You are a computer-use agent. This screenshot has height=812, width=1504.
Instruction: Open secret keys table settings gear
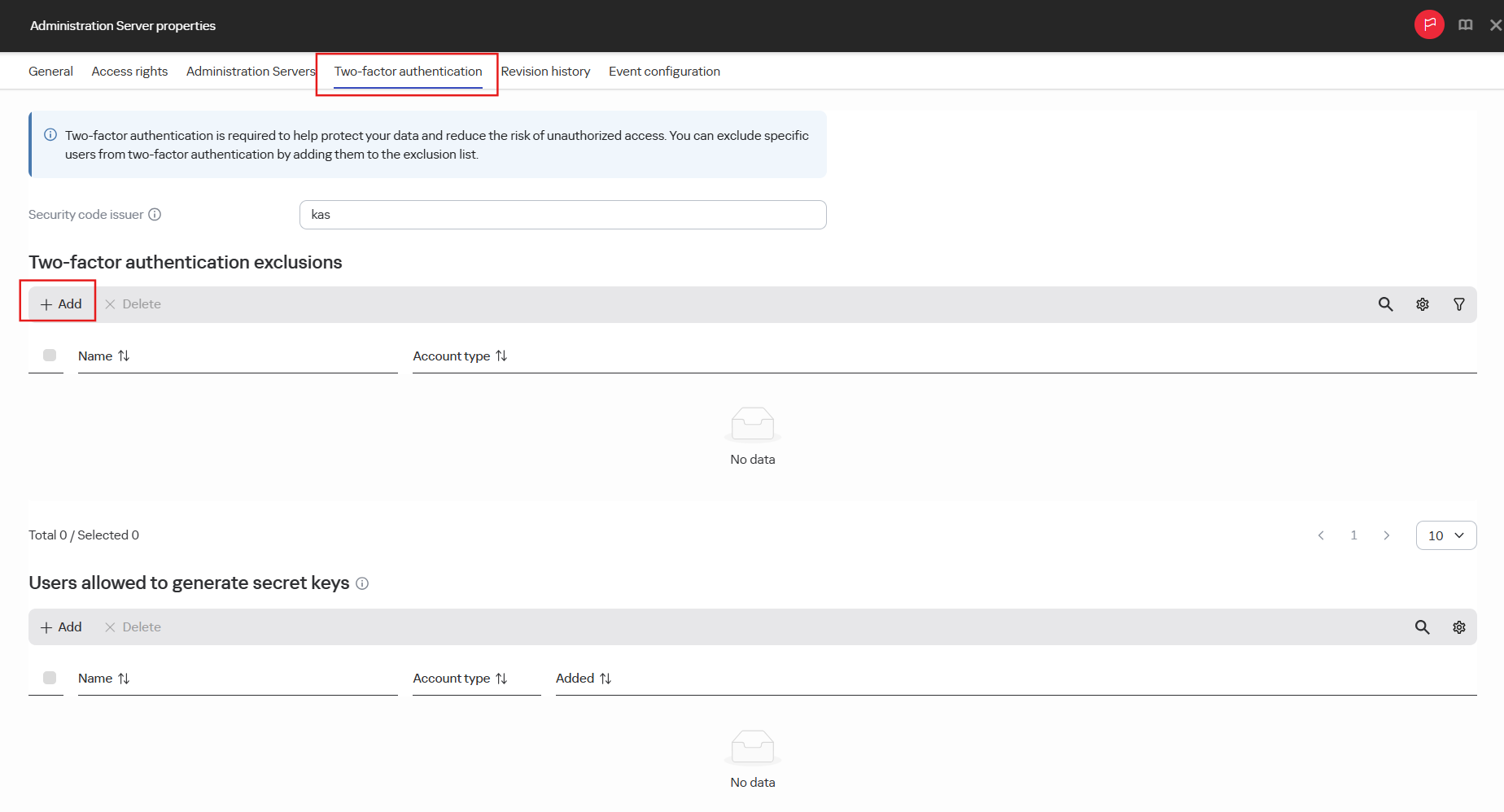[x=1459, y=627]
